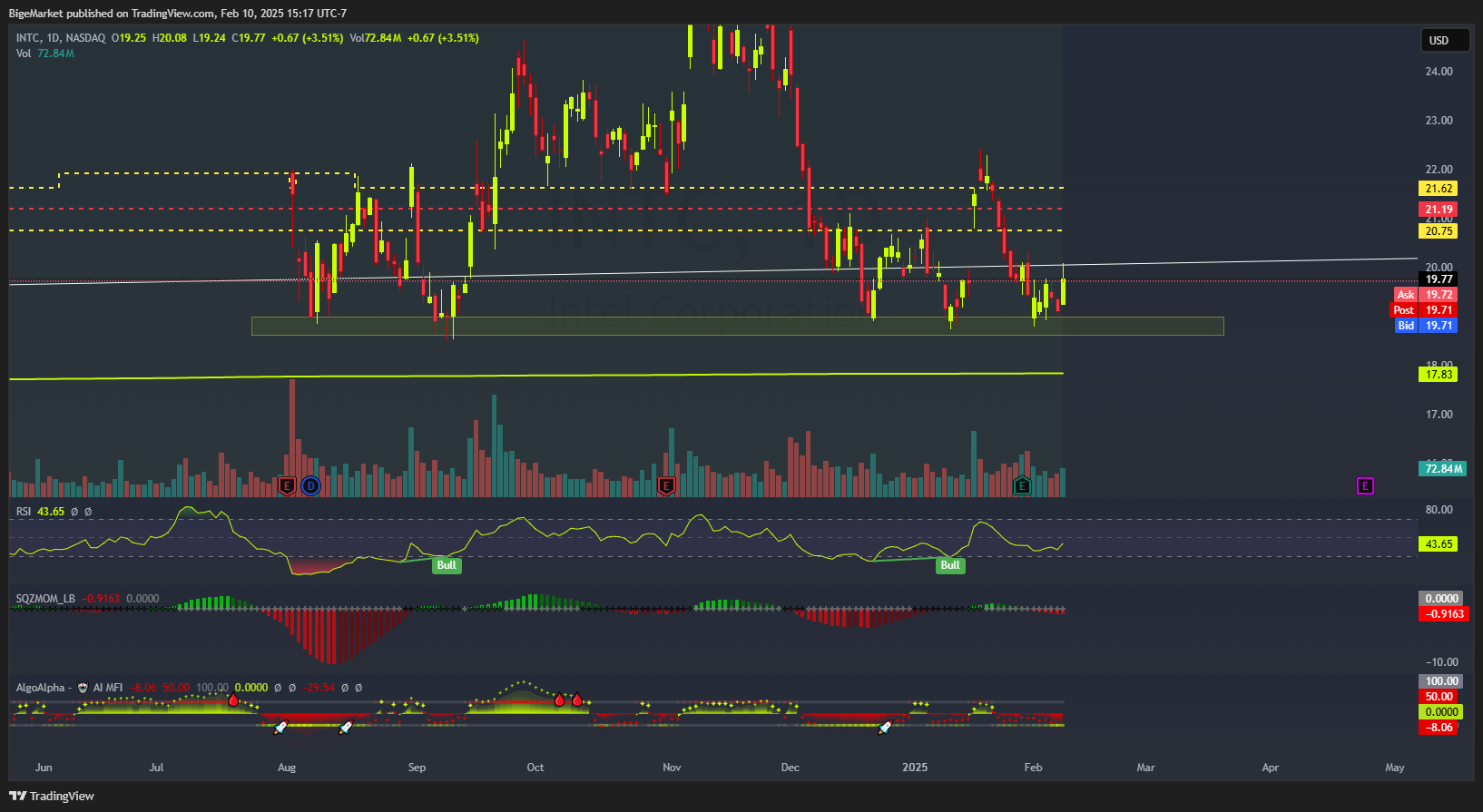Viewport: 1483px width, 812px height.
Task: Click the green earnings E marker before February
Action: point(1022,486)
